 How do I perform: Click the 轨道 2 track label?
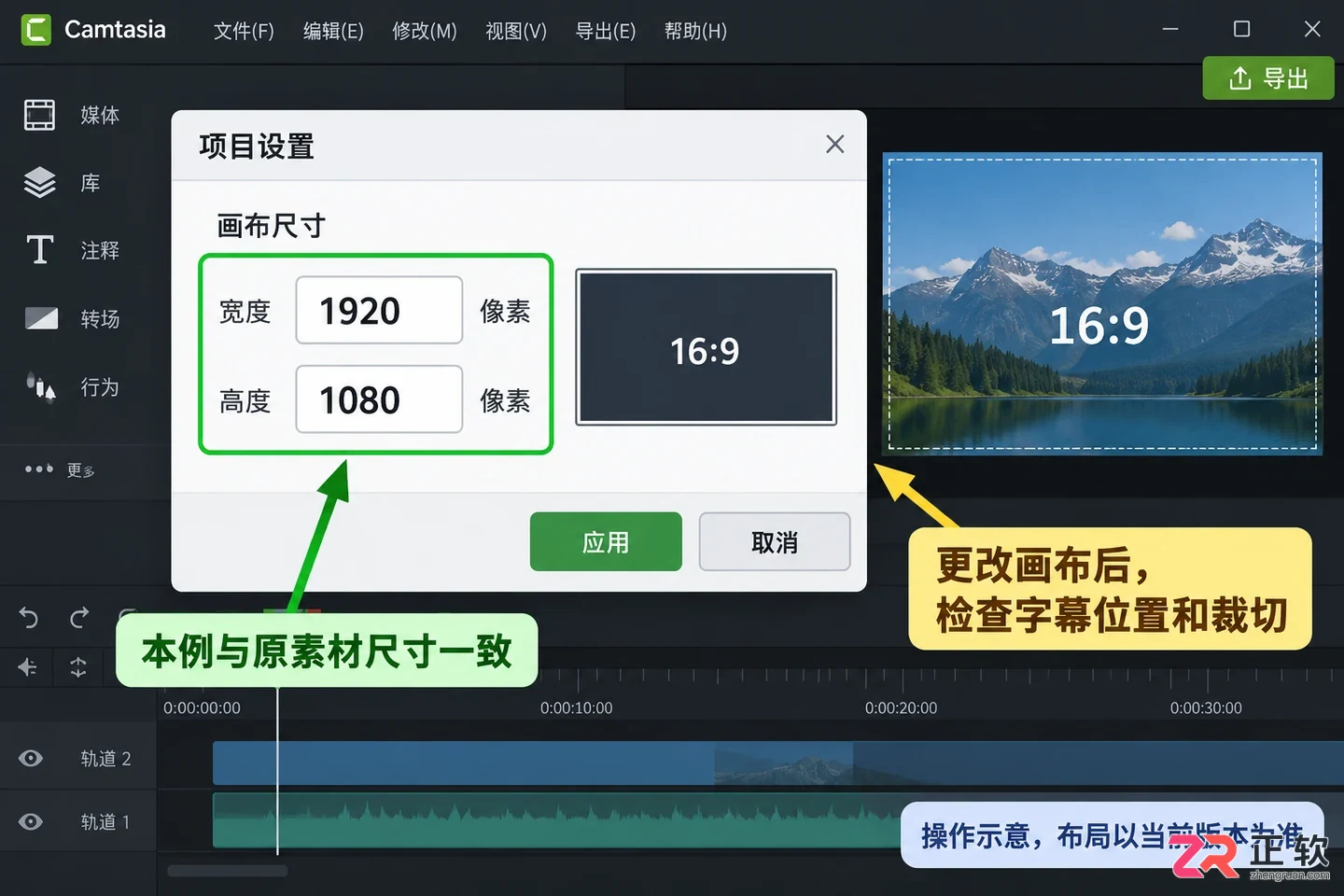tap(105, 758)
